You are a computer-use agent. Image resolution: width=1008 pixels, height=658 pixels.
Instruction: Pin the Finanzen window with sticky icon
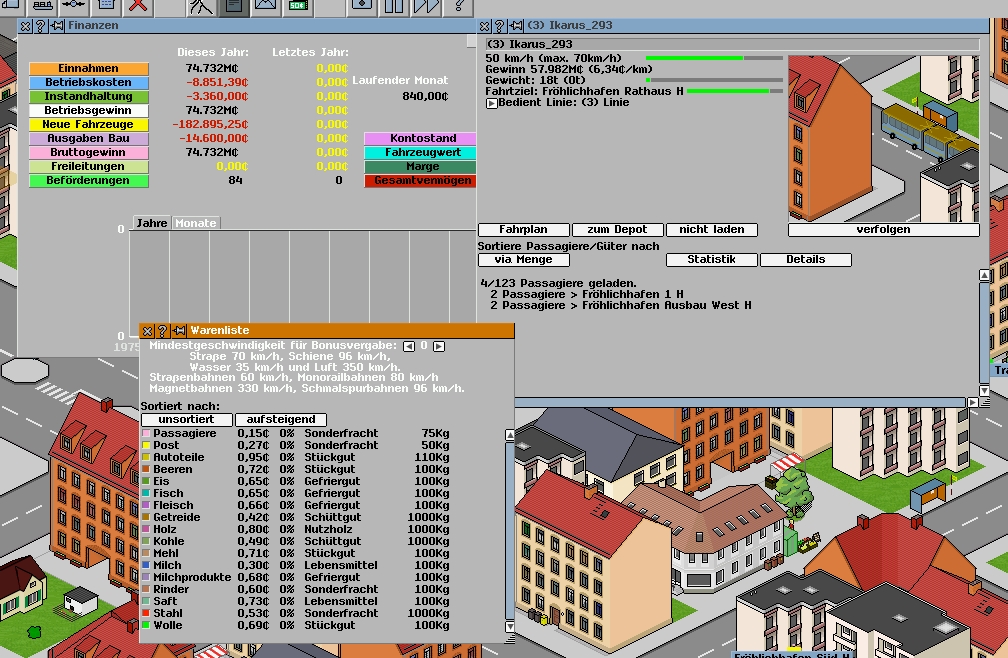point(57,25)
